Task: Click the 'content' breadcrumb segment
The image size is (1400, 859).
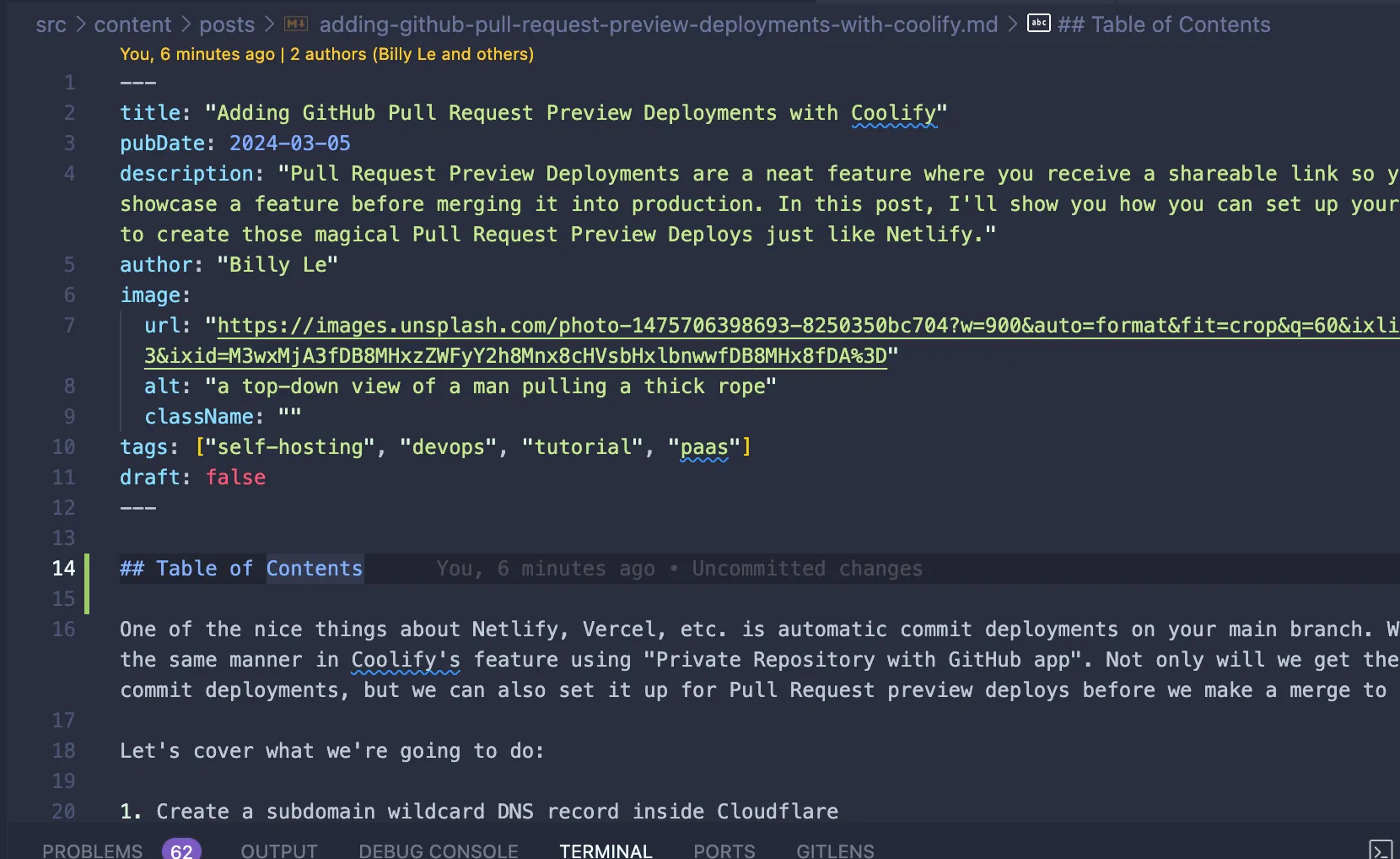Action: tap(132, 24)
